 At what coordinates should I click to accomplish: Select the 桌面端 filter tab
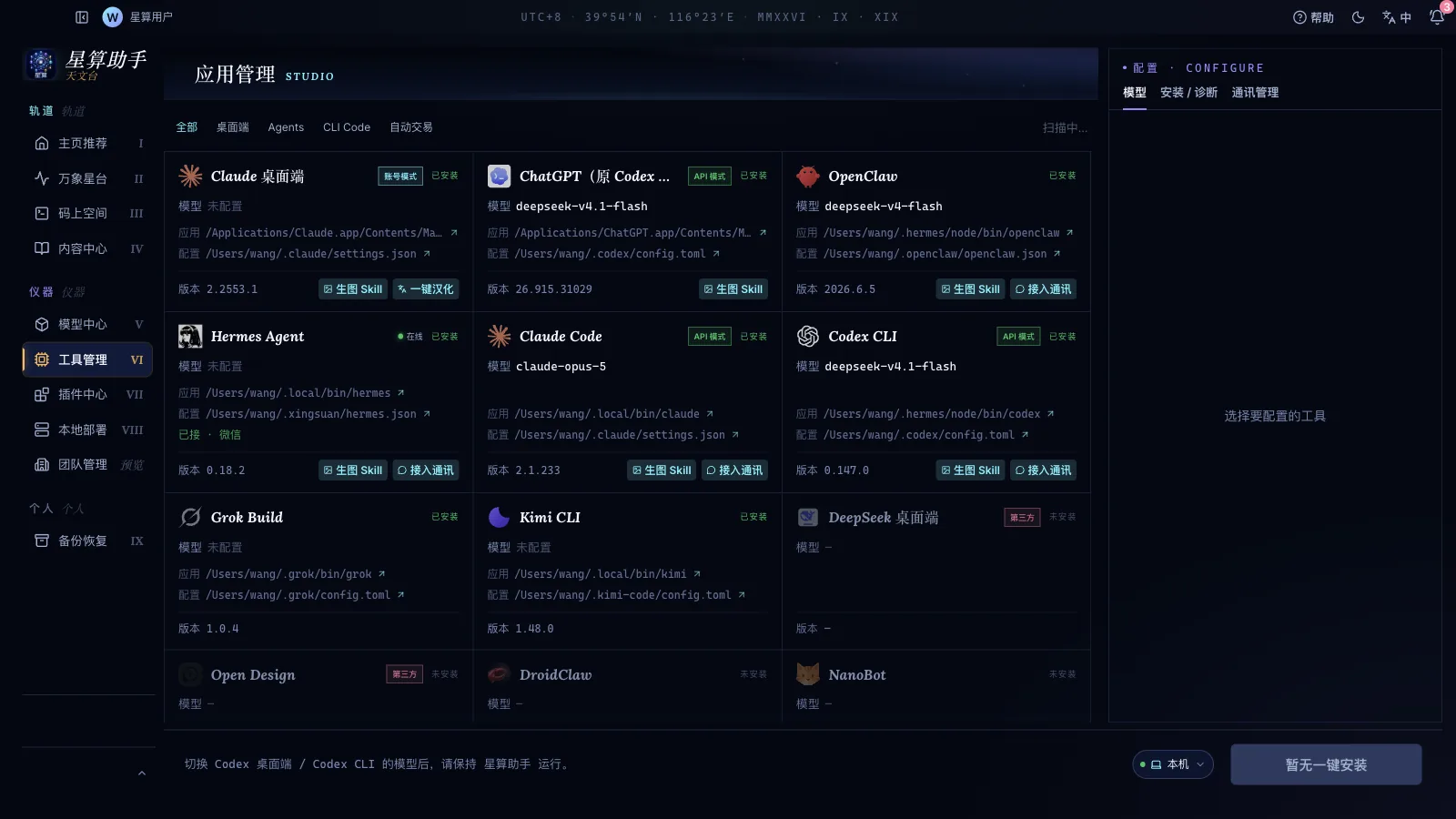pos(232,127)
